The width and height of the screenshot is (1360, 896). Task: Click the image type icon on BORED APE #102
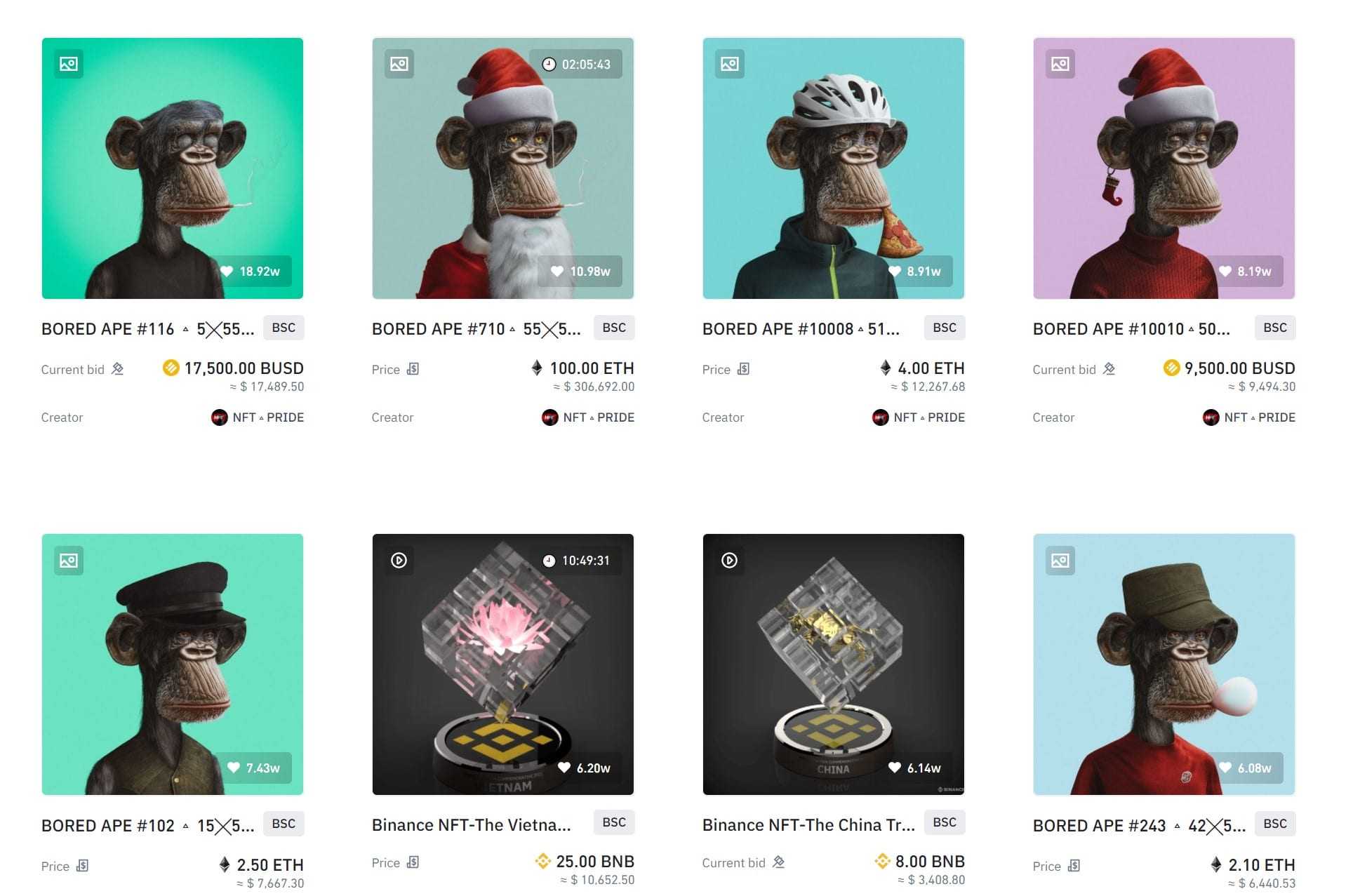[69, 561]
